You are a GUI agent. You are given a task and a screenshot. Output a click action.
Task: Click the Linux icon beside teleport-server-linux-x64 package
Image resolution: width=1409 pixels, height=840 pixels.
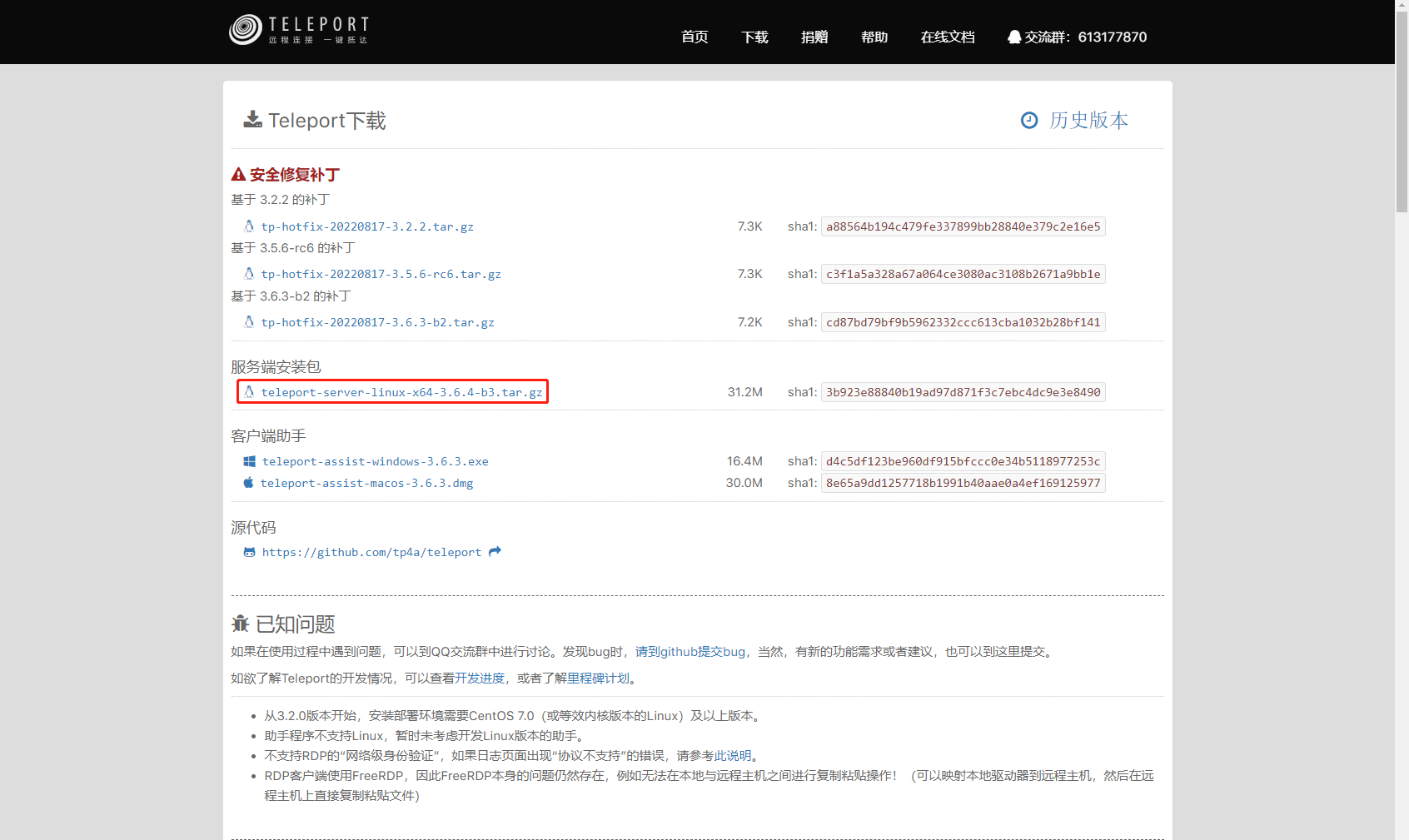tap(248, 391)
